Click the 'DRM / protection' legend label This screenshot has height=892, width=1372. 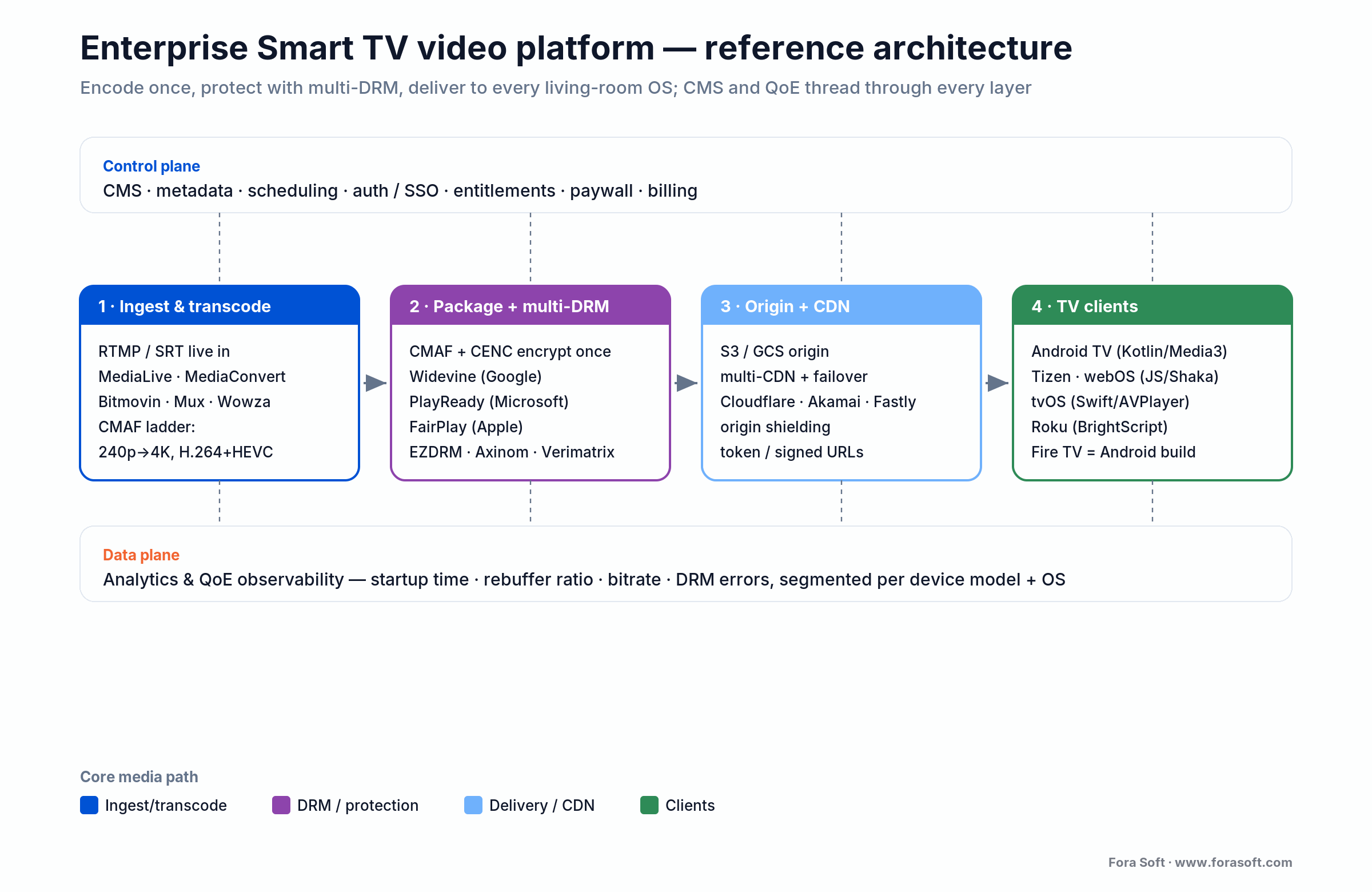click(358, 806)
